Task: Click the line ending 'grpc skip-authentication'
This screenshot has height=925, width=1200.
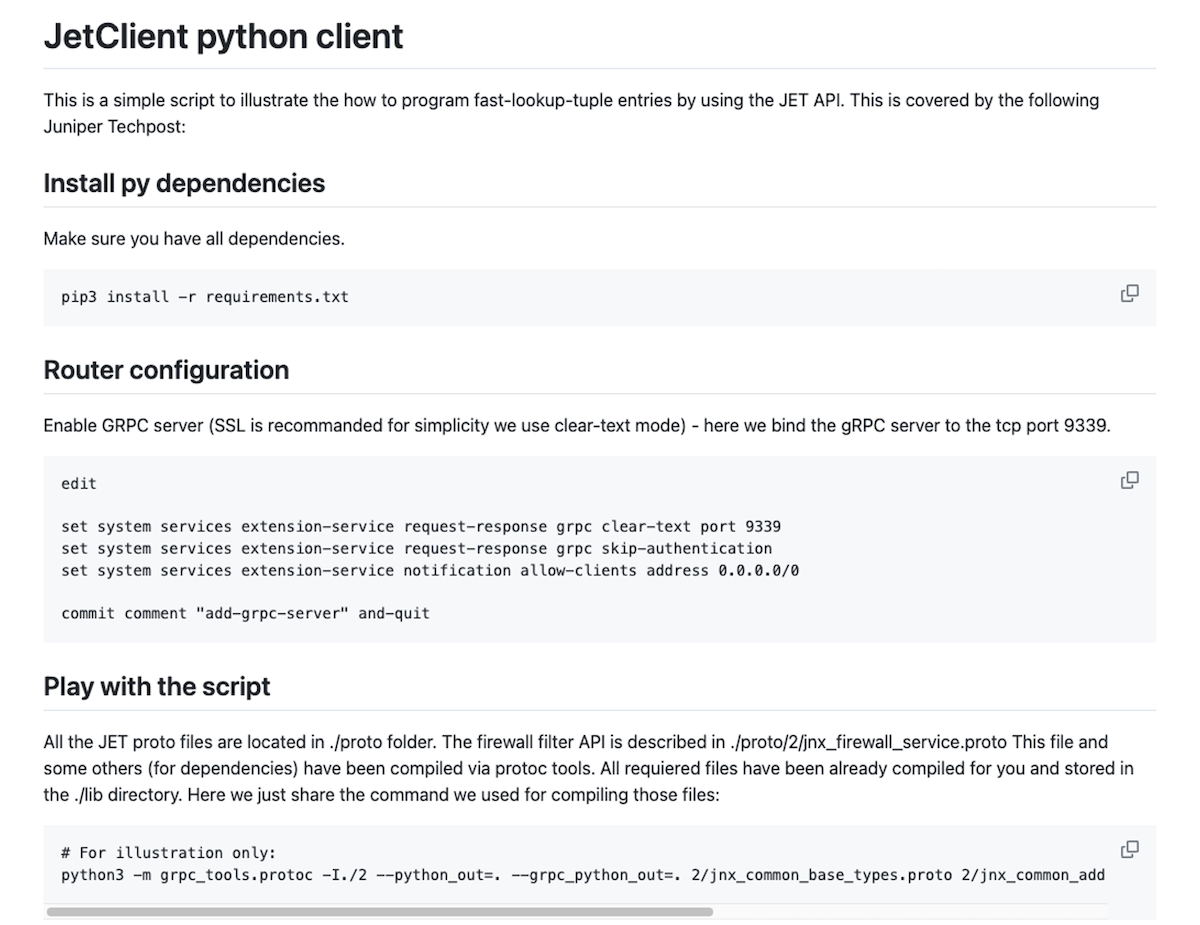Action: (x=416, y=549)
